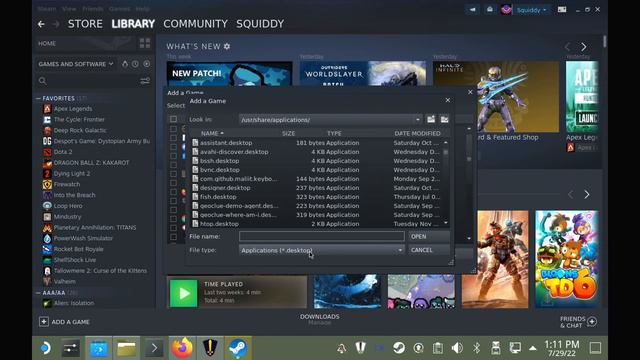640x360 pixels.
Task: Click plus icon next to Add a Game
Action: click(44, 322)
